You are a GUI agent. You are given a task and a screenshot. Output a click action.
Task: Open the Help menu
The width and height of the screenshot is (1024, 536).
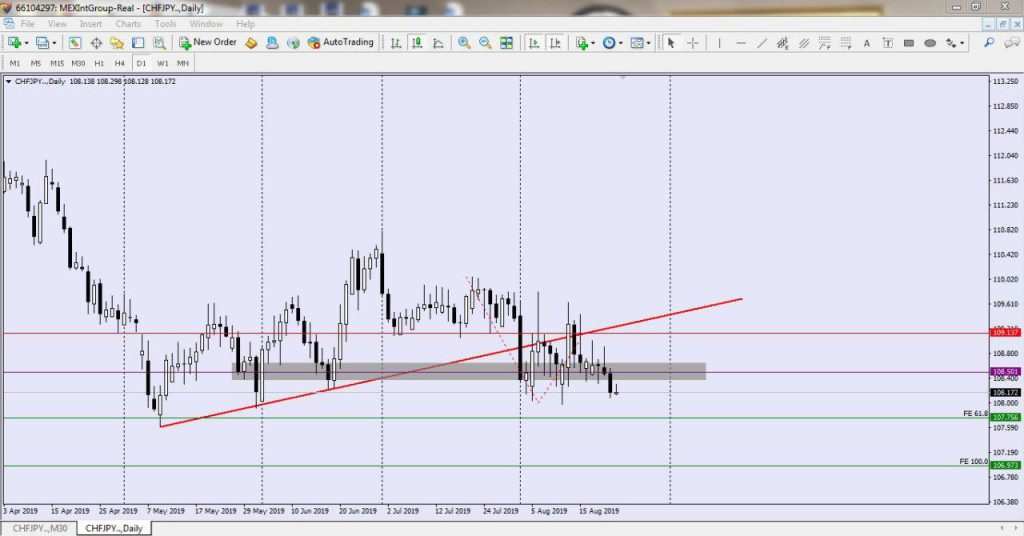pos(245,24)
